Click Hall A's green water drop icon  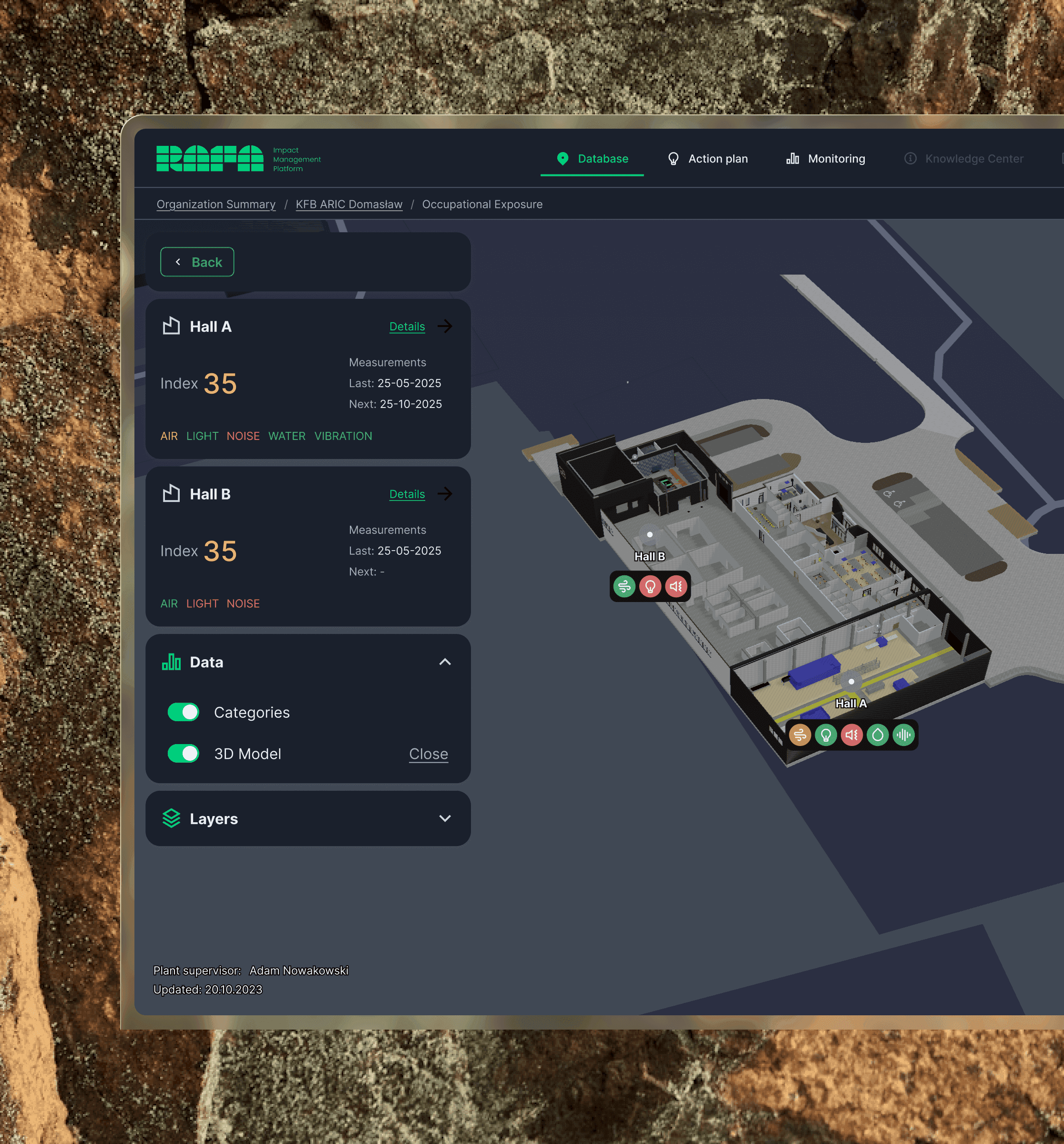(x=878, y=735)
